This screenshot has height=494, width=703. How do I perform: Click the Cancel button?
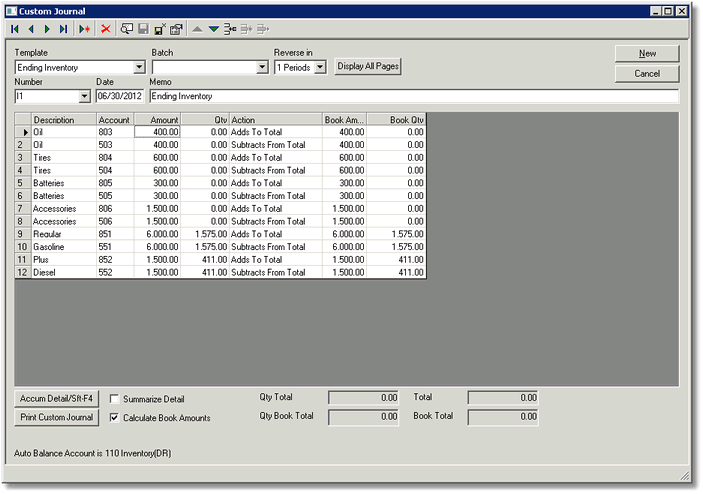647,74
